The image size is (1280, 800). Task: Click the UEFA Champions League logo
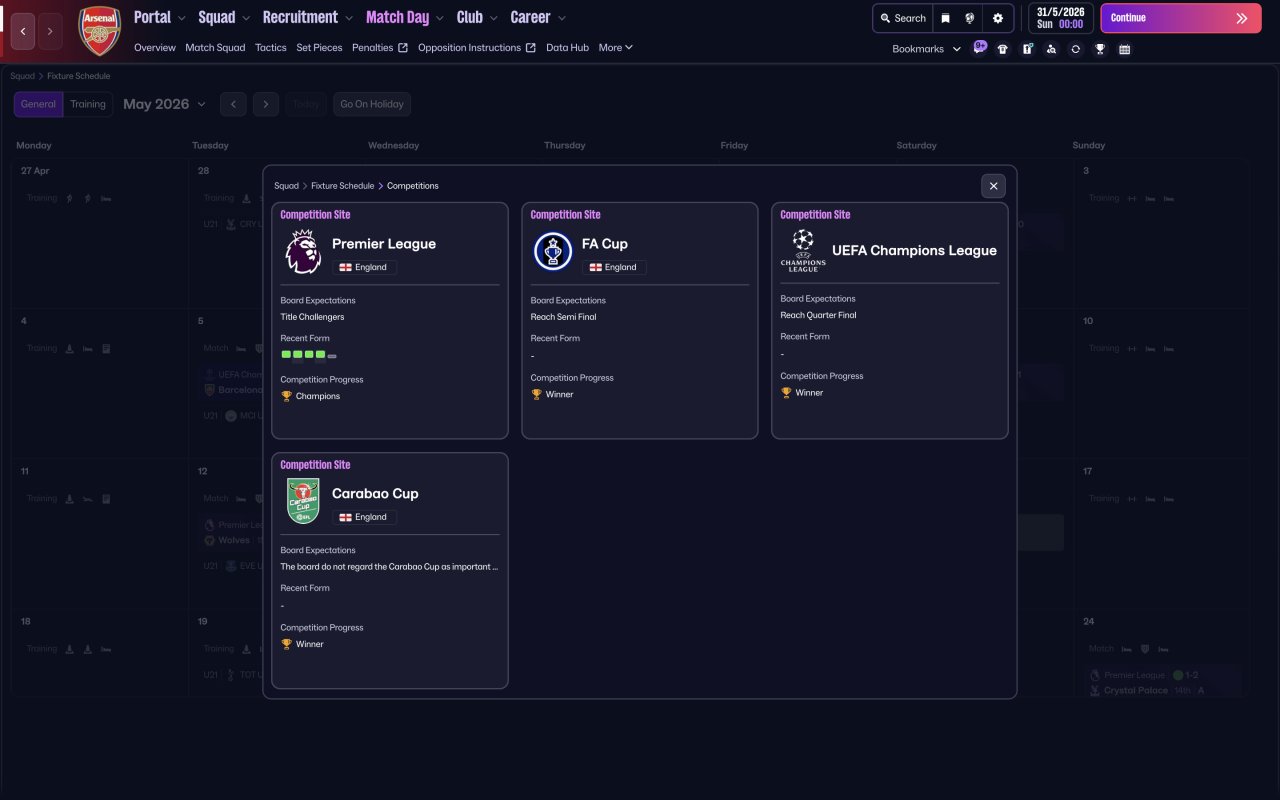(x=803, y=250)
